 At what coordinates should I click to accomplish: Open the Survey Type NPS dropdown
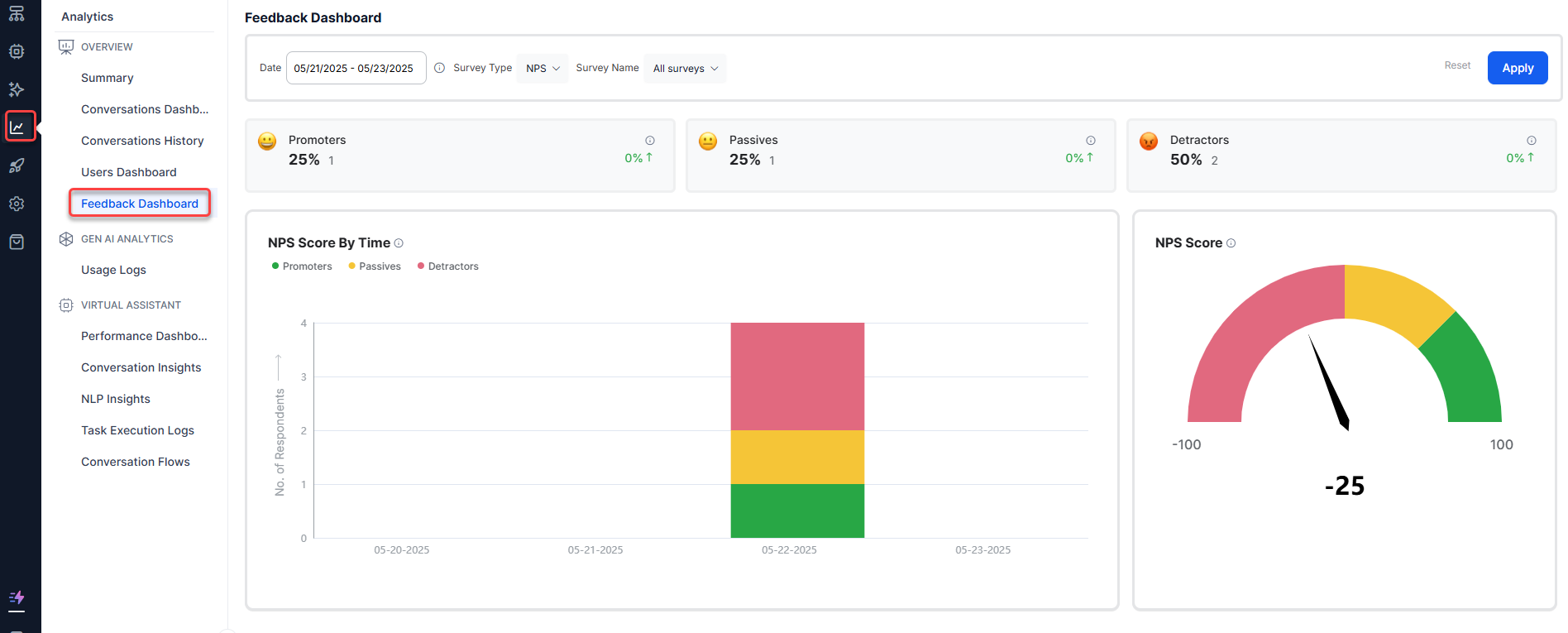[543, 69]
